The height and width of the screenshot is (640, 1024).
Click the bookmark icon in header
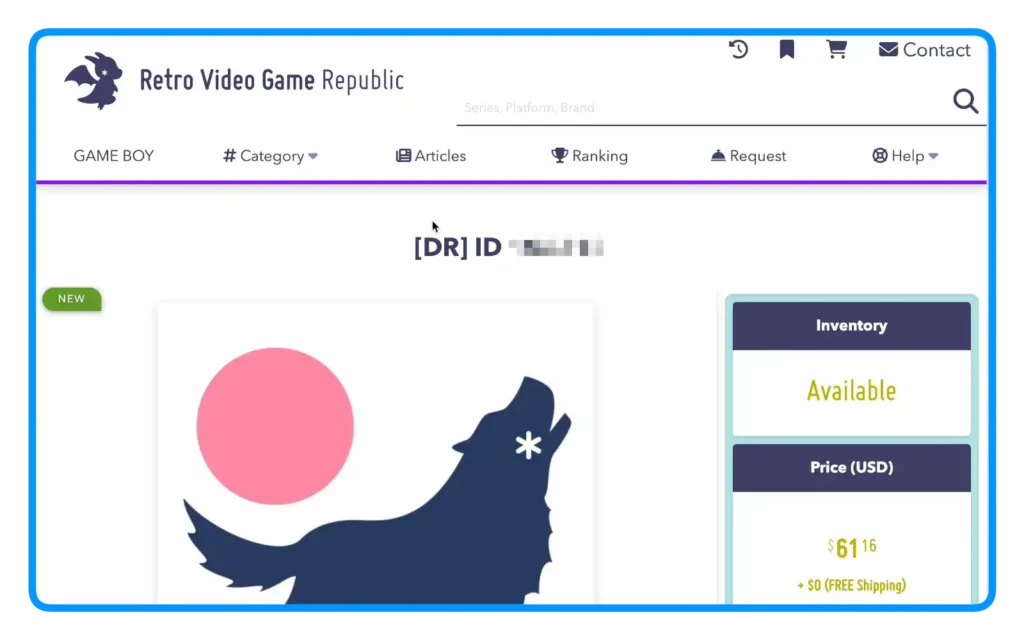pos(787,50)
